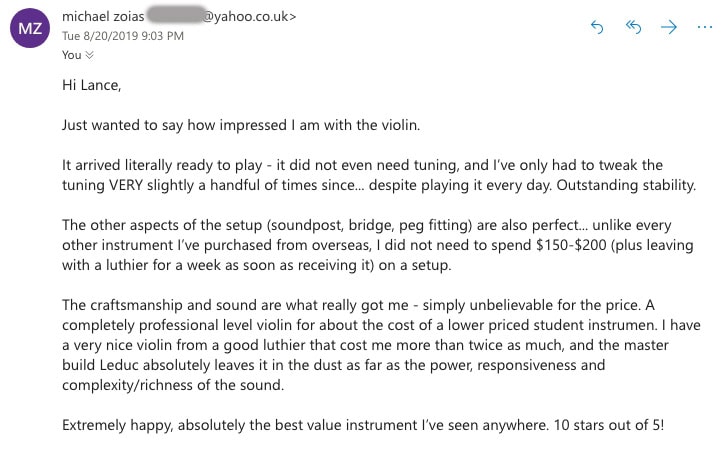The width and height of the screenshot is (721, 457).
Task: Click the purple MZ sender avatar
Action: click(29, 29)
